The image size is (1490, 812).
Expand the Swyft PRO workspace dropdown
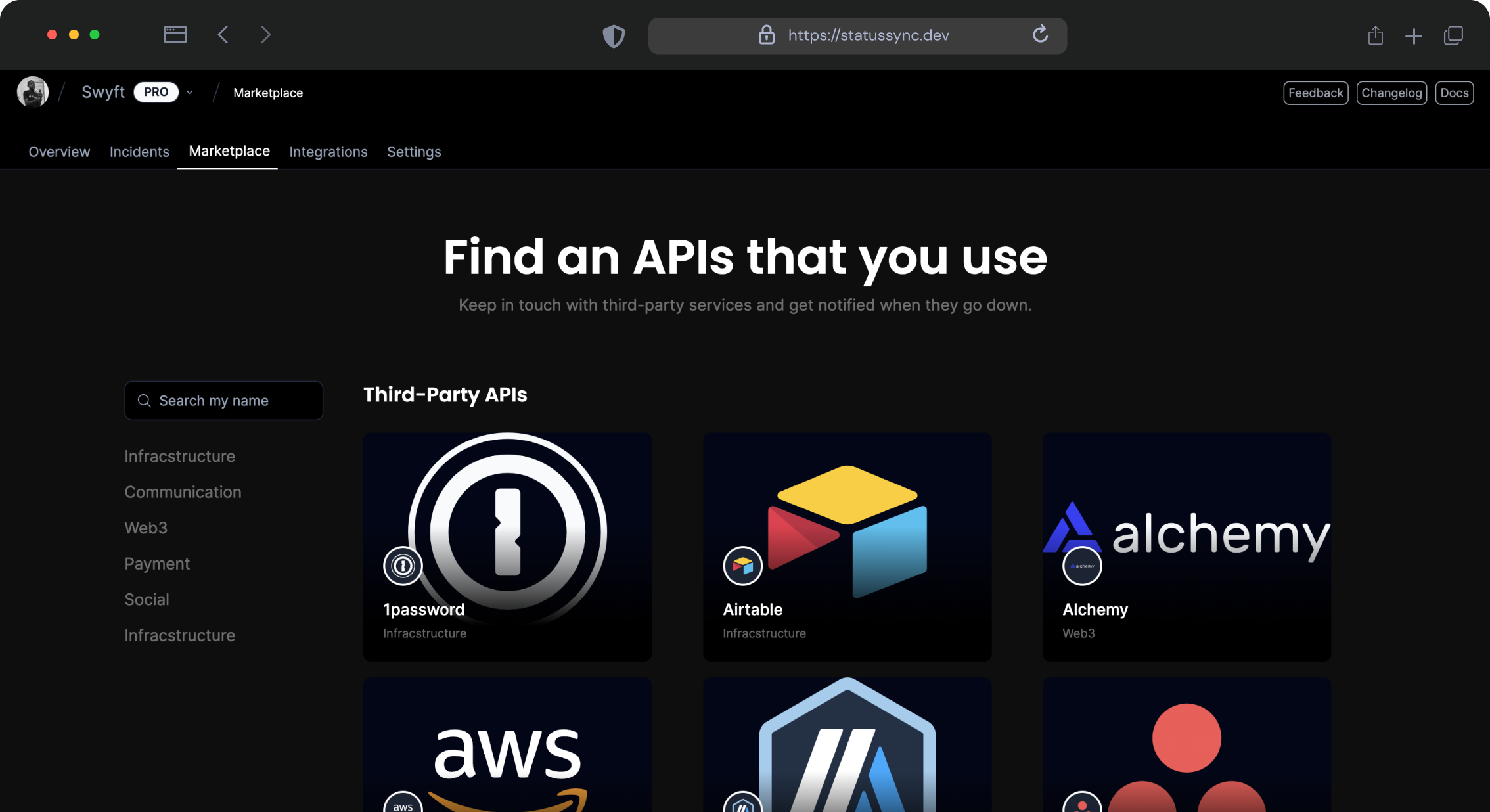point(190,93)
